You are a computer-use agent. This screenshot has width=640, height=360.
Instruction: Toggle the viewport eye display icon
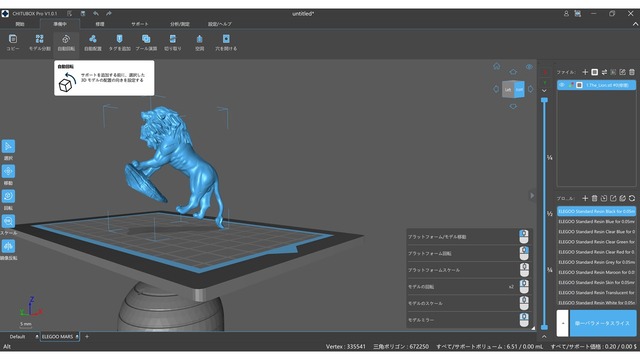tap(529, 67)
